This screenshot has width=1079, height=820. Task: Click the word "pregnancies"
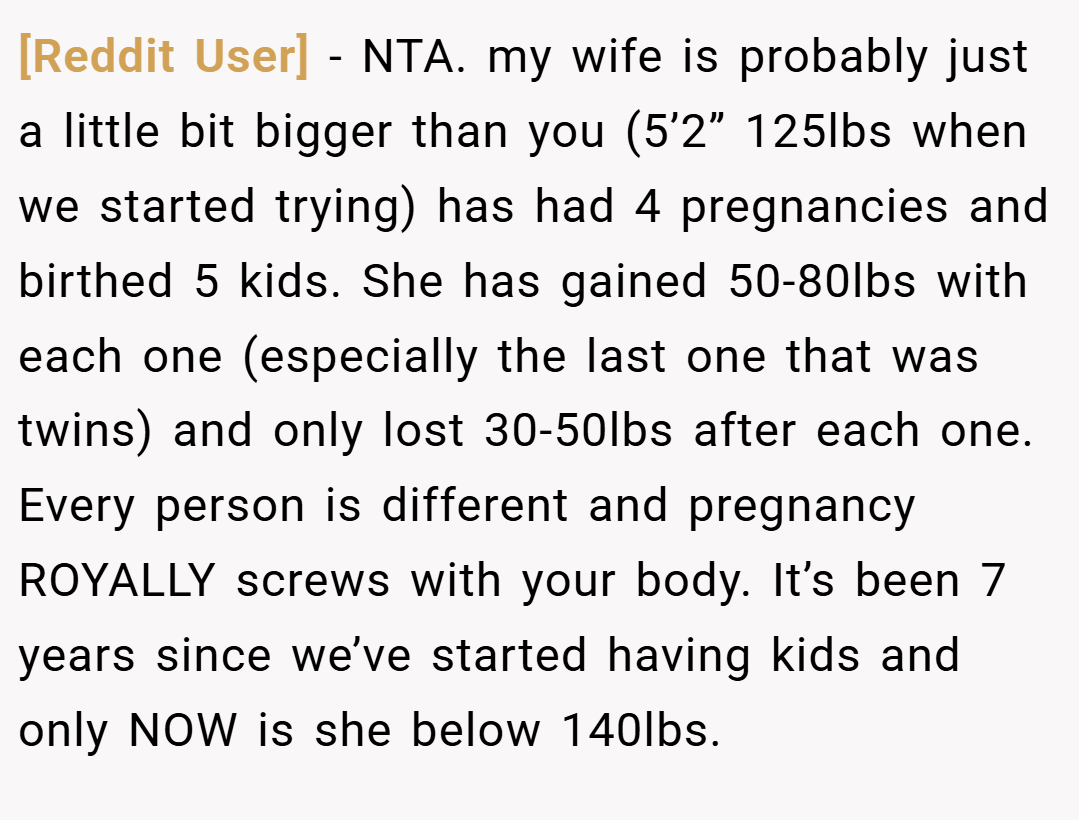(815, 206)
